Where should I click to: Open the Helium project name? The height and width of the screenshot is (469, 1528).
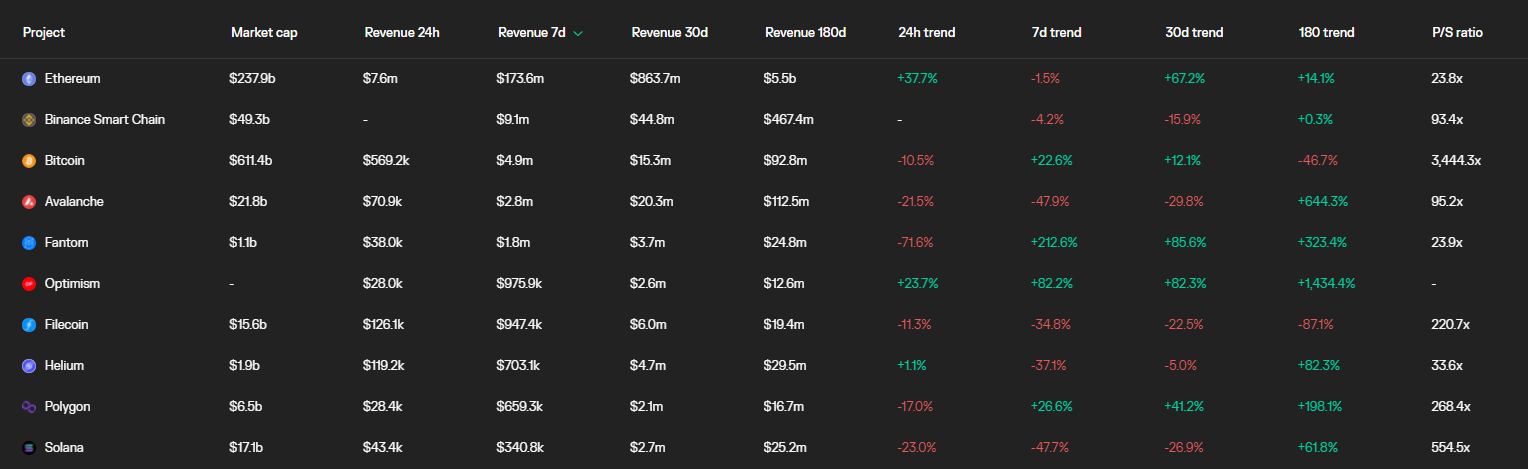pyautogui.click(x=65, y=365)
